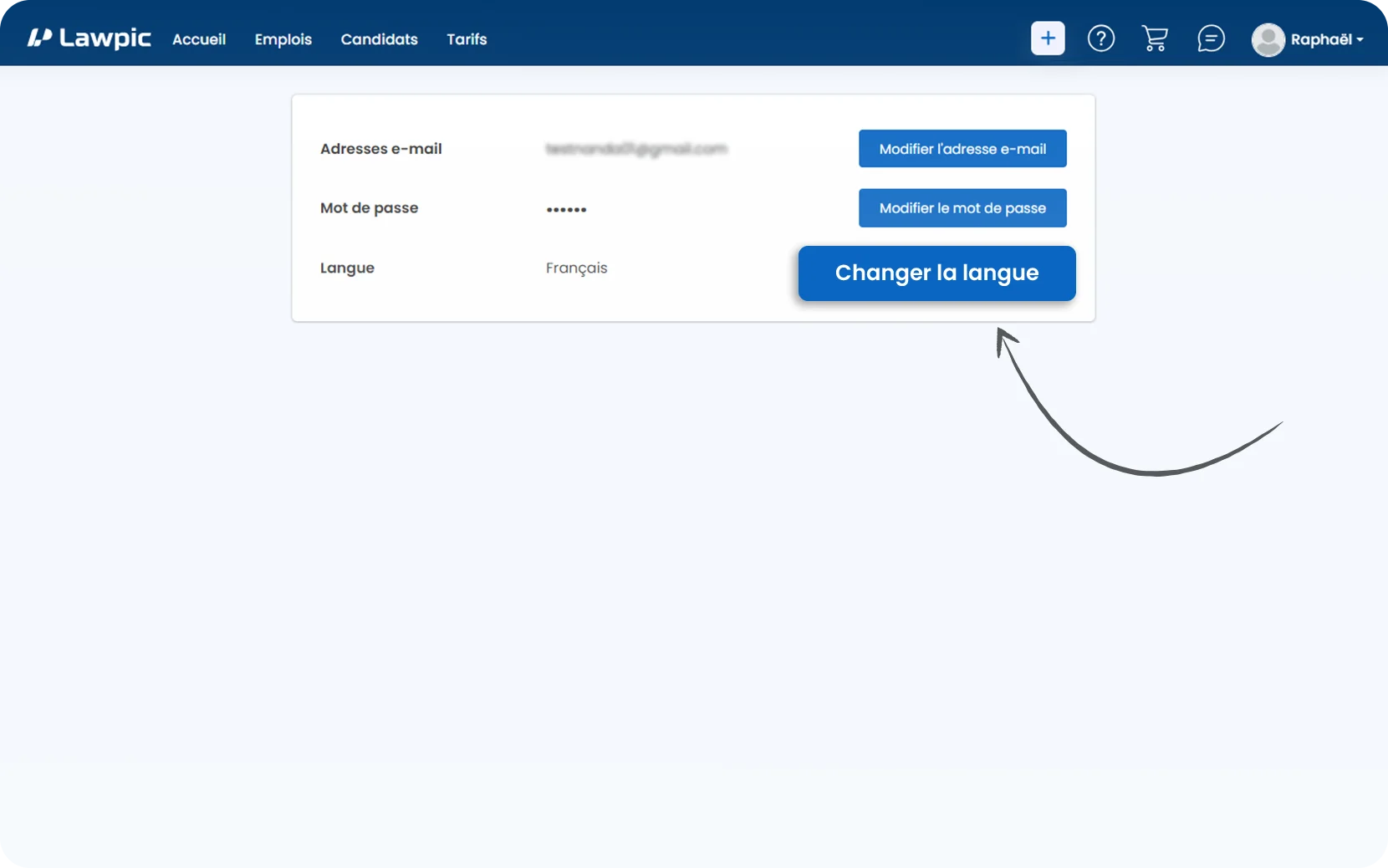Select Tarifs in the navigation bar
Screen dimensions: 1388x868
click(x=467, y=39)
